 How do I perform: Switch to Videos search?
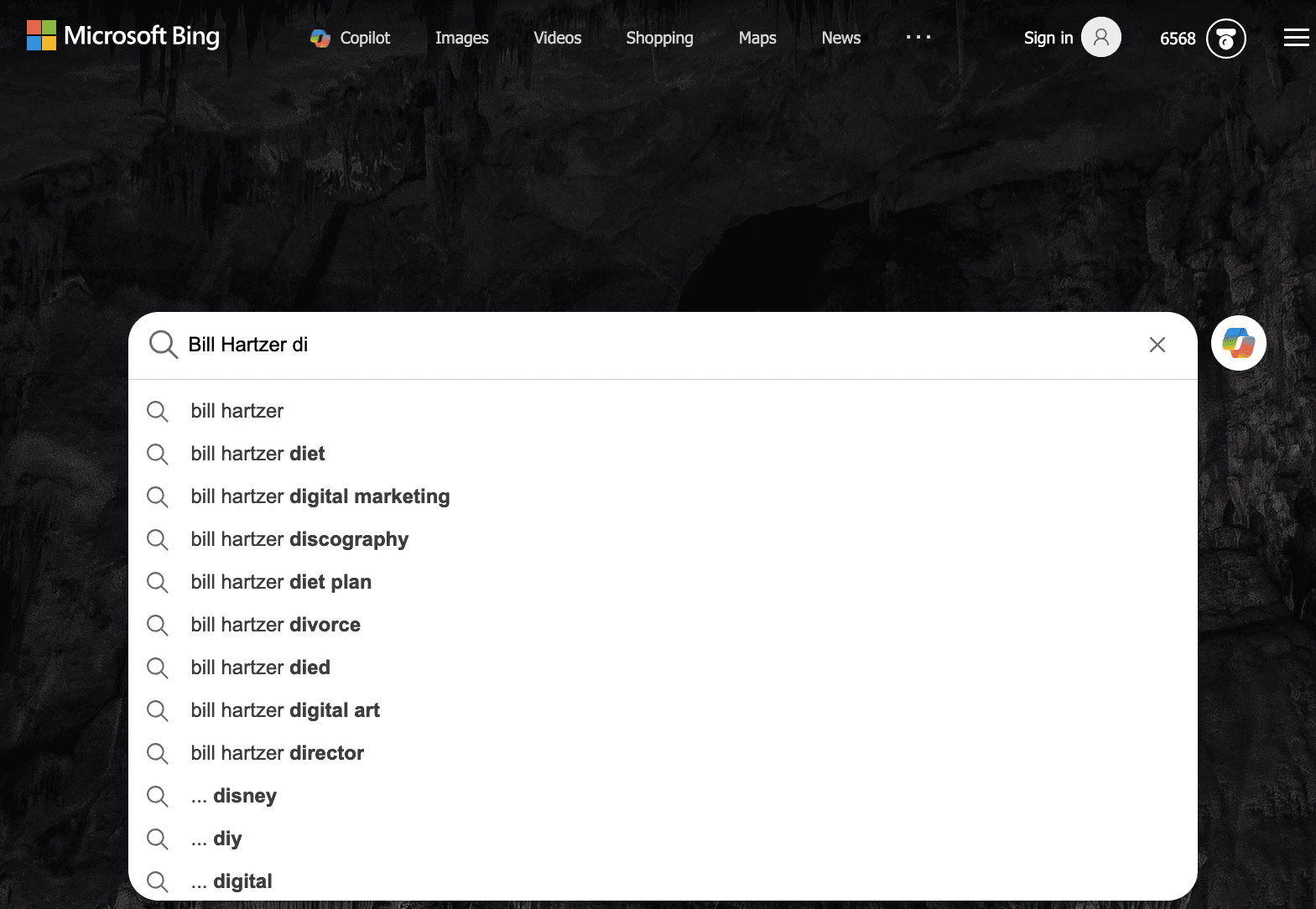[x=557, y=38]
